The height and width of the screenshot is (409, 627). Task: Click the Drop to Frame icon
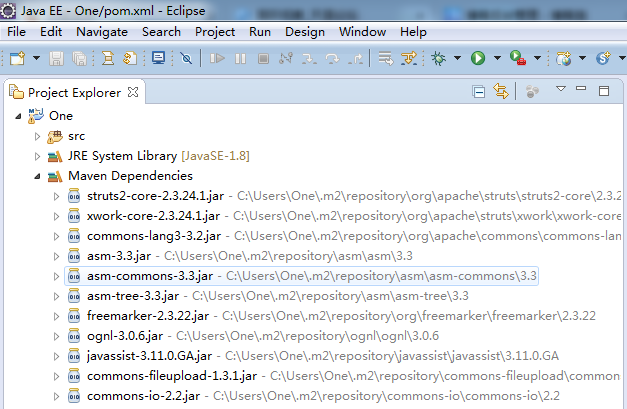coord(386,59)
